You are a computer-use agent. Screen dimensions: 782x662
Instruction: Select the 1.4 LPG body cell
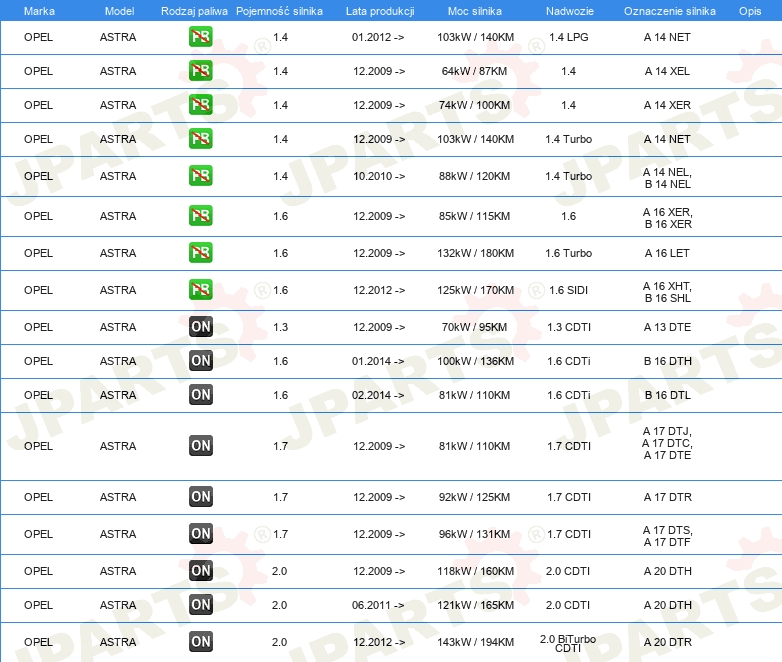(x=569, y=37)
